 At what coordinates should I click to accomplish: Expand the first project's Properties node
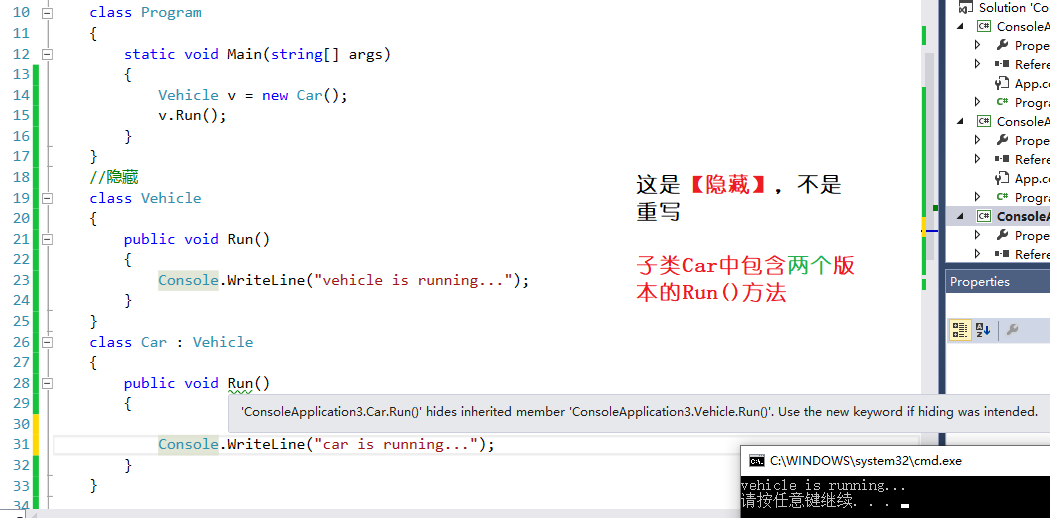pyautogui.click(x=977, y=46)
